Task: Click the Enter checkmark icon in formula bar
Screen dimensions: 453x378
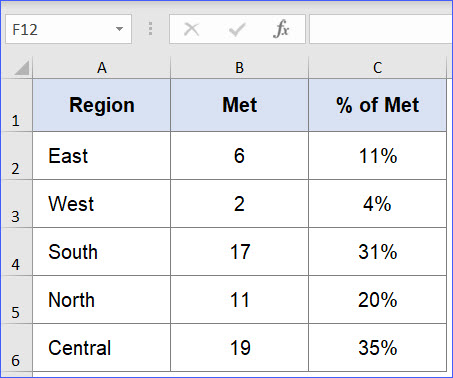Action: pyautogui.click(x=237, y=29)
